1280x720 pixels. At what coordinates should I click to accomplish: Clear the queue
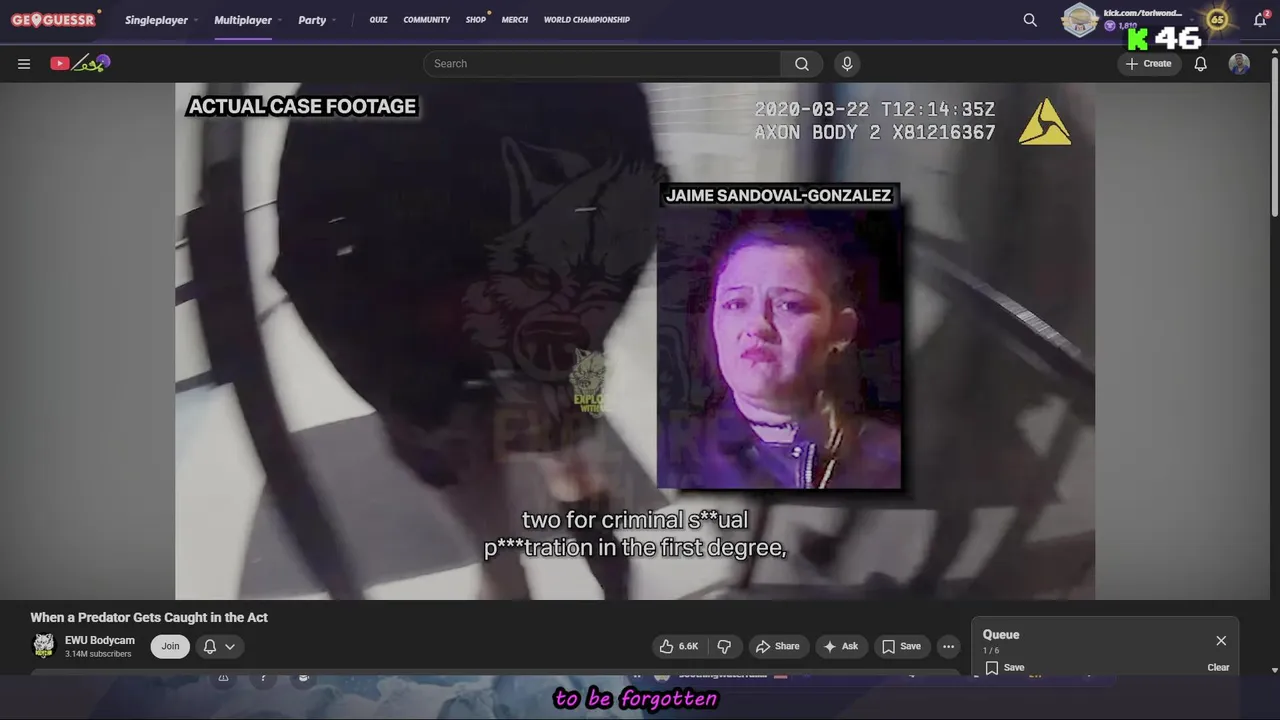(x=1218, y=667)
